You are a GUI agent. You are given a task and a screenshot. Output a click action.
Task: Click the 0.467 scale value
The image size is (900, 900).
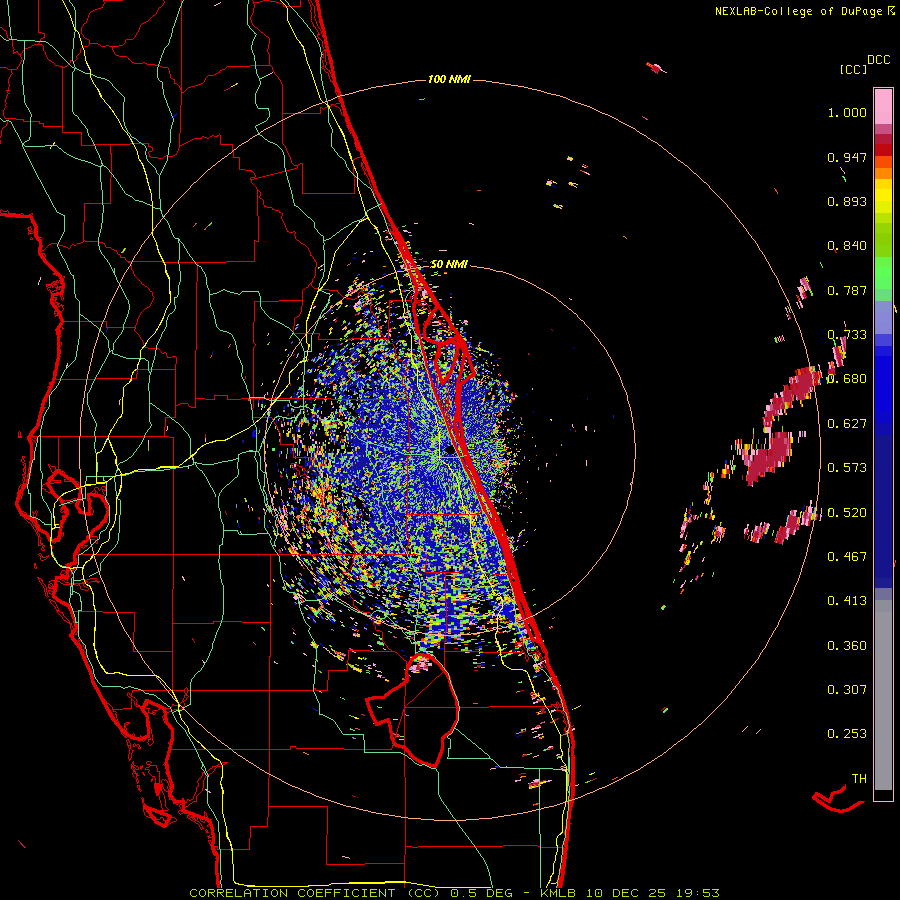coord(847,557)
